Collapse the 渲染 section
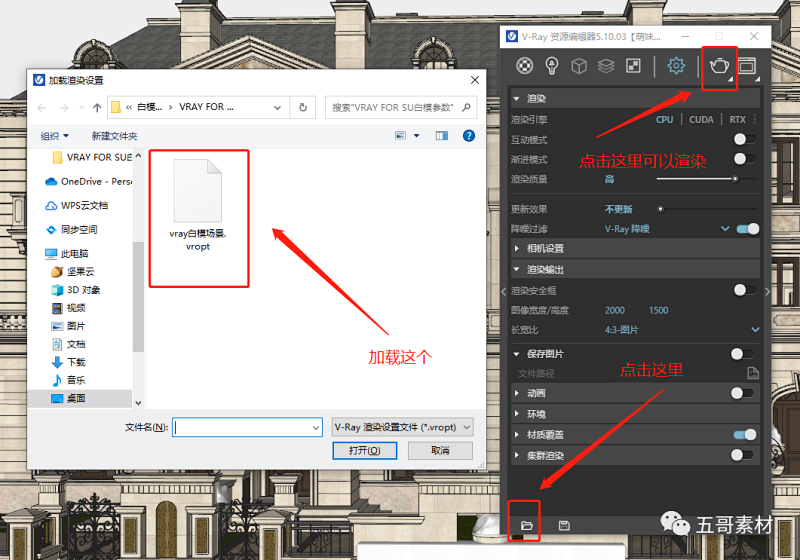This screenshot has width=800, height=560. [x=516, y=98]
